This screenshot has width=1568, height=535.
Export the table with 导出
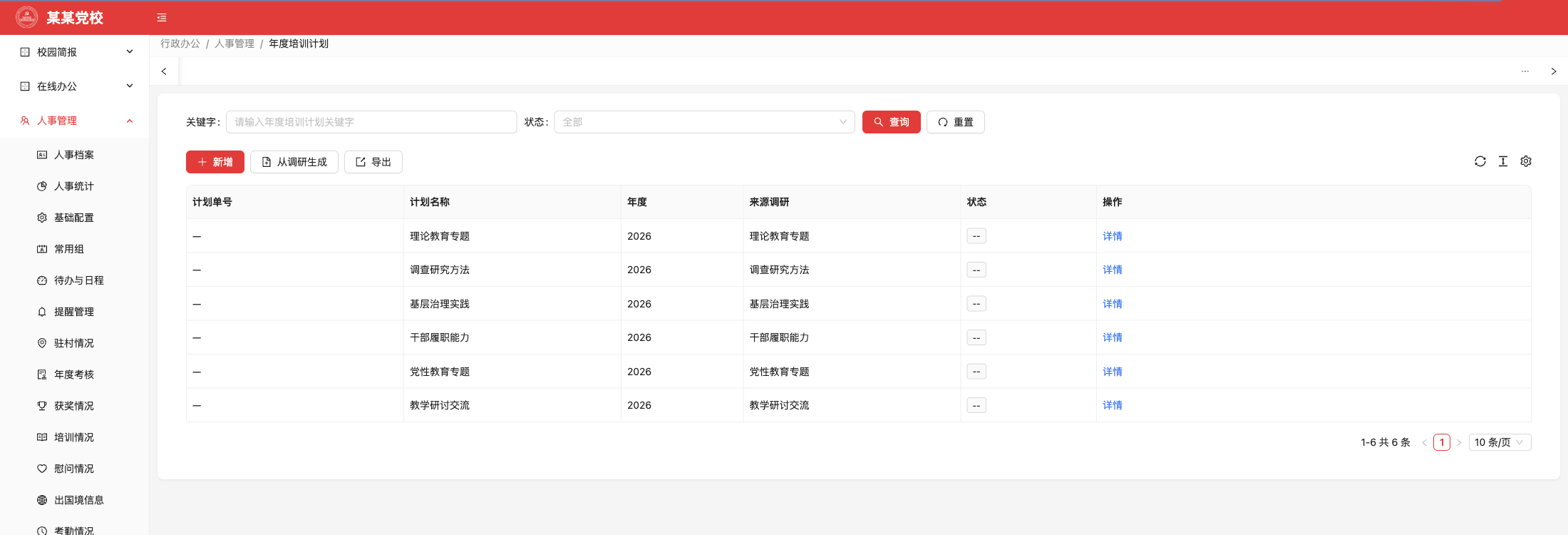point(373,162)
